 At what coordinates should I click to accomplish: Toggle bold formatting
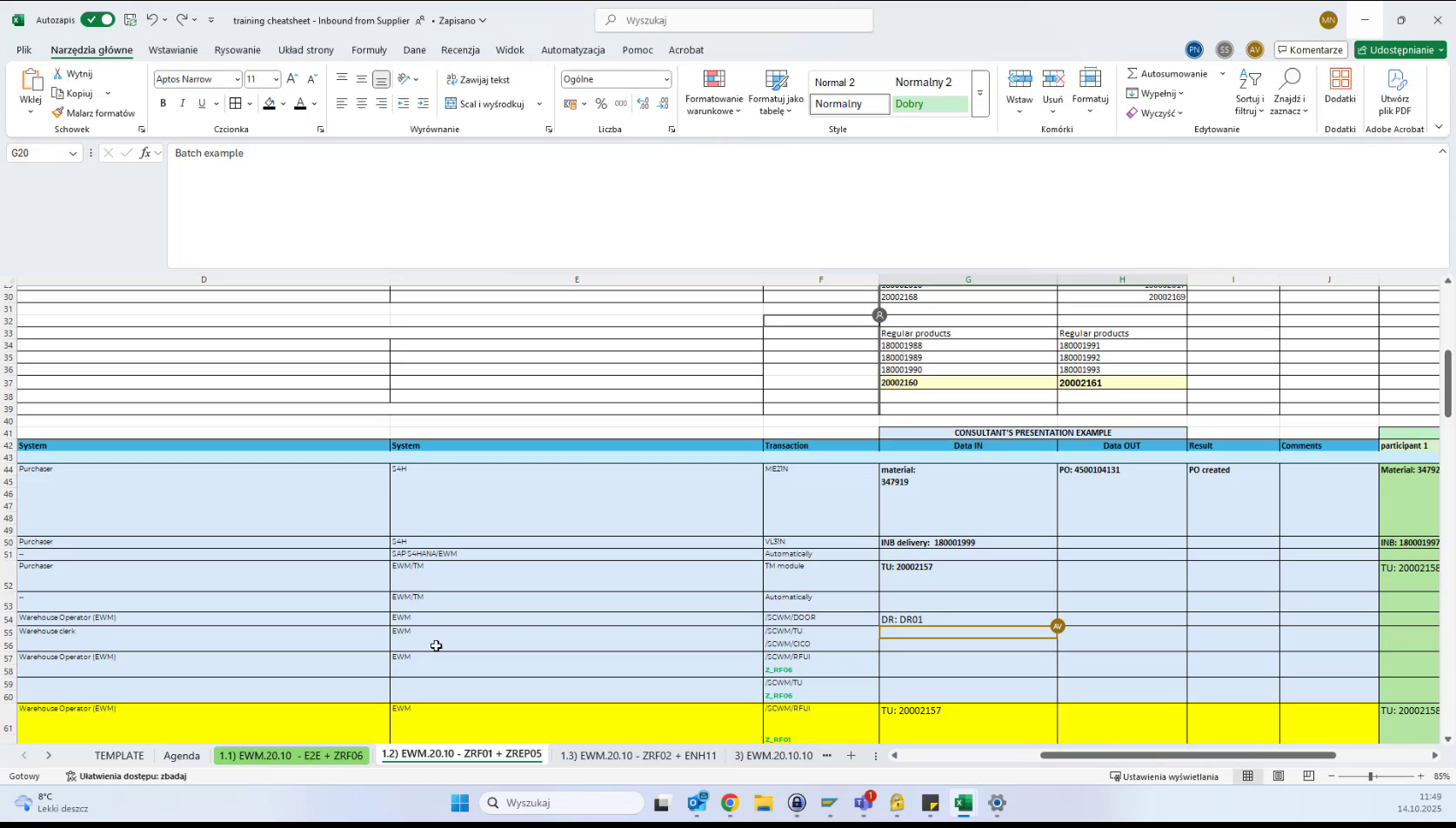tap(163, 103)
